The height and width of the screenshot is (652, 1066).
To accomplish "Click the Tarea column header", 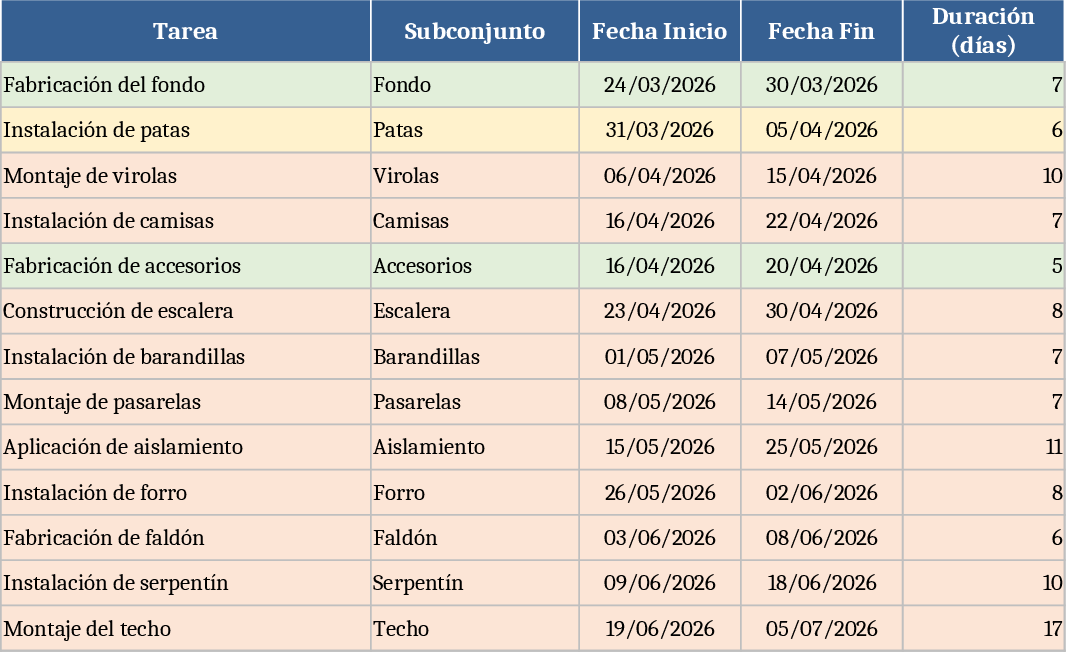I will pyautogui.click(x=186, y=32).
